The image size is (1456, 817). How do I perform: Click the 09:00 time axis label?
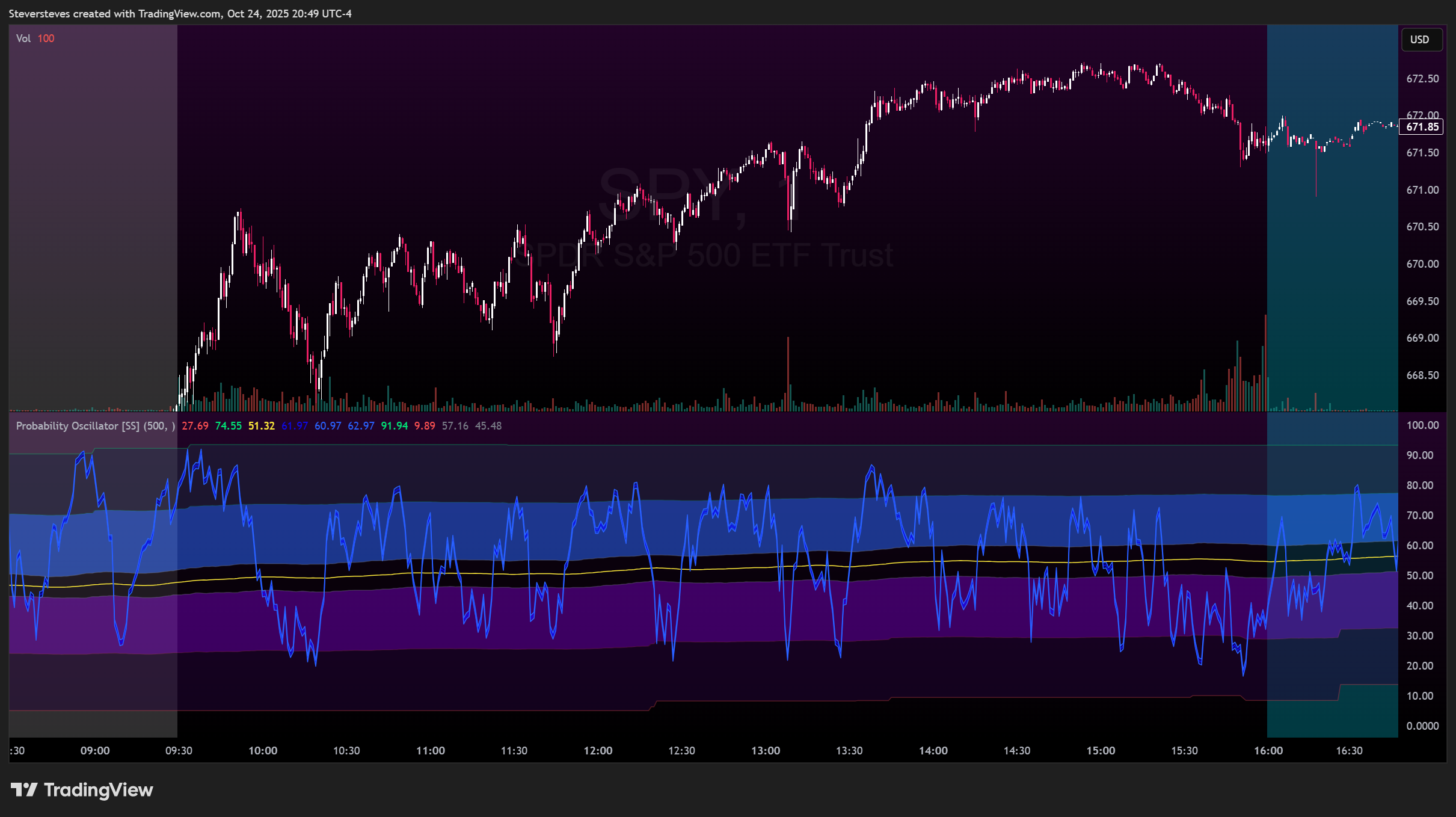point(95,751)
